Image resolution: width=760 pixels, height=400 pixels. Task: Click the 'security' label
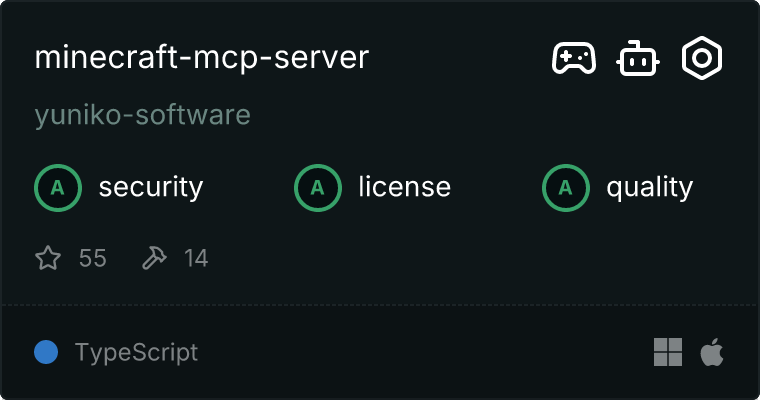point(151,187)
